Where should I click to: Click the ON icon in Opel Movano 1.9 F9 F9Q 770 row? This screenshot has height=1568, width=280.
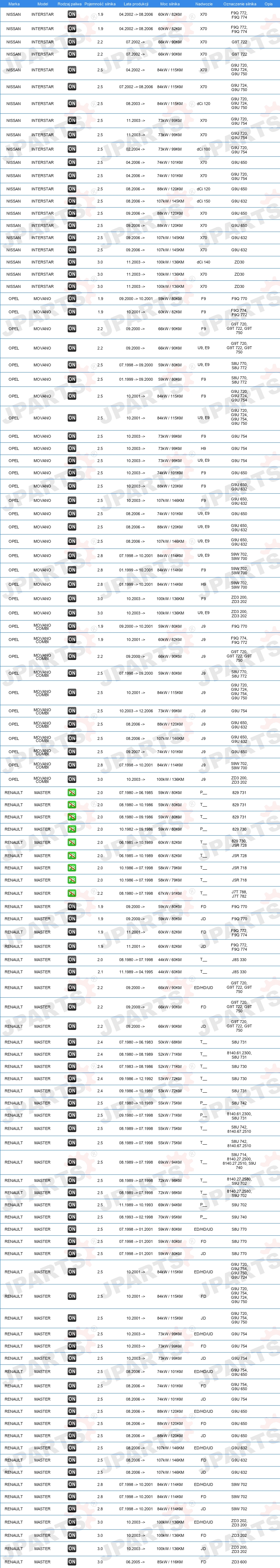coord(72,299)
